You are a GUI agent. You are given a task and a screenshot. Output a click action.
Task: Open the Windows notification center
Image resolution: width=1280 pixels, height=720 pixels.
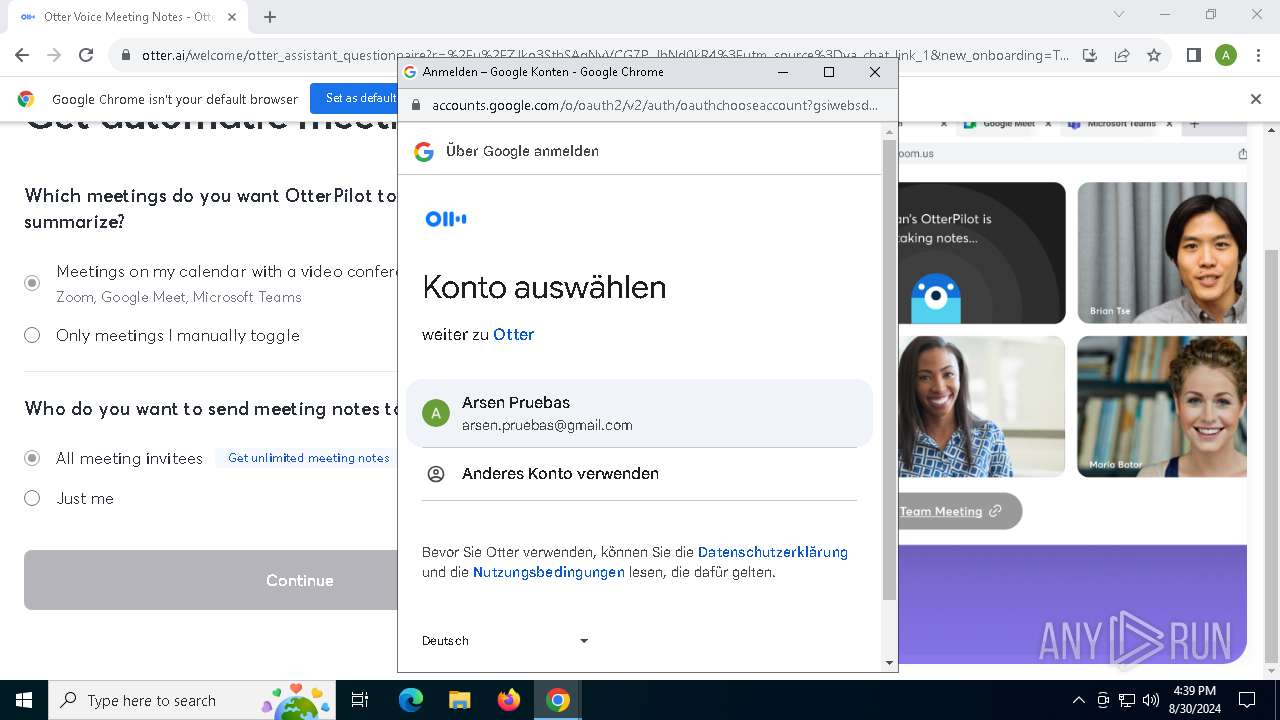pyautogui.click(x=1247, y=700)
